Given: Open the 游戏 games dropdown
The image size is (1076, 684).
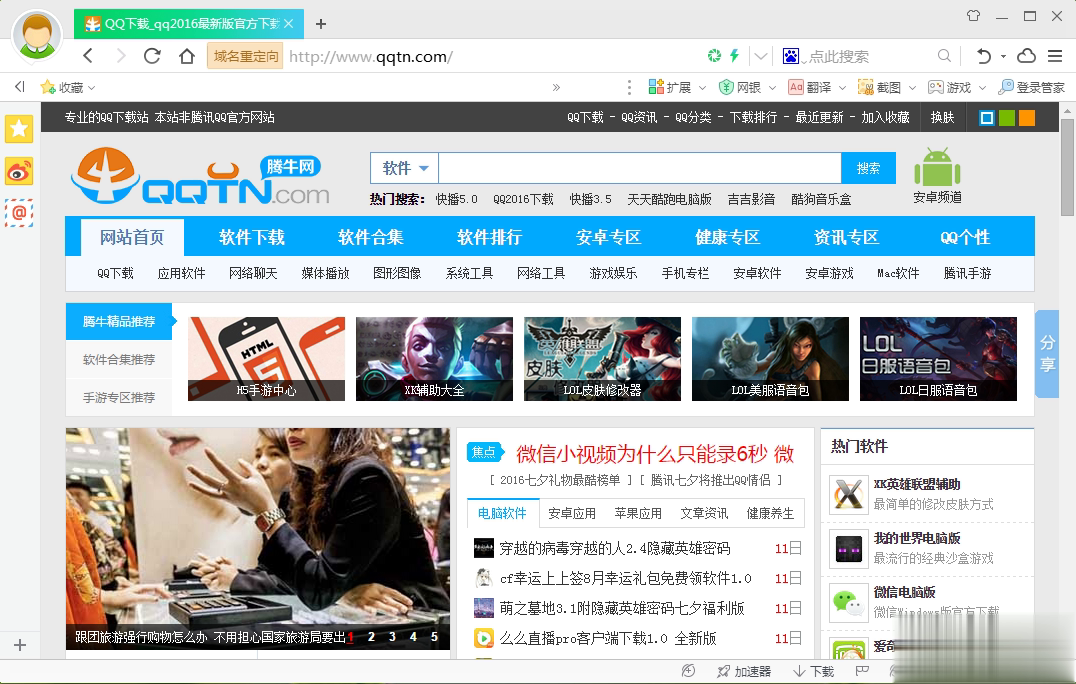Looking at the screenshot, I should click(x=957, y=87).
